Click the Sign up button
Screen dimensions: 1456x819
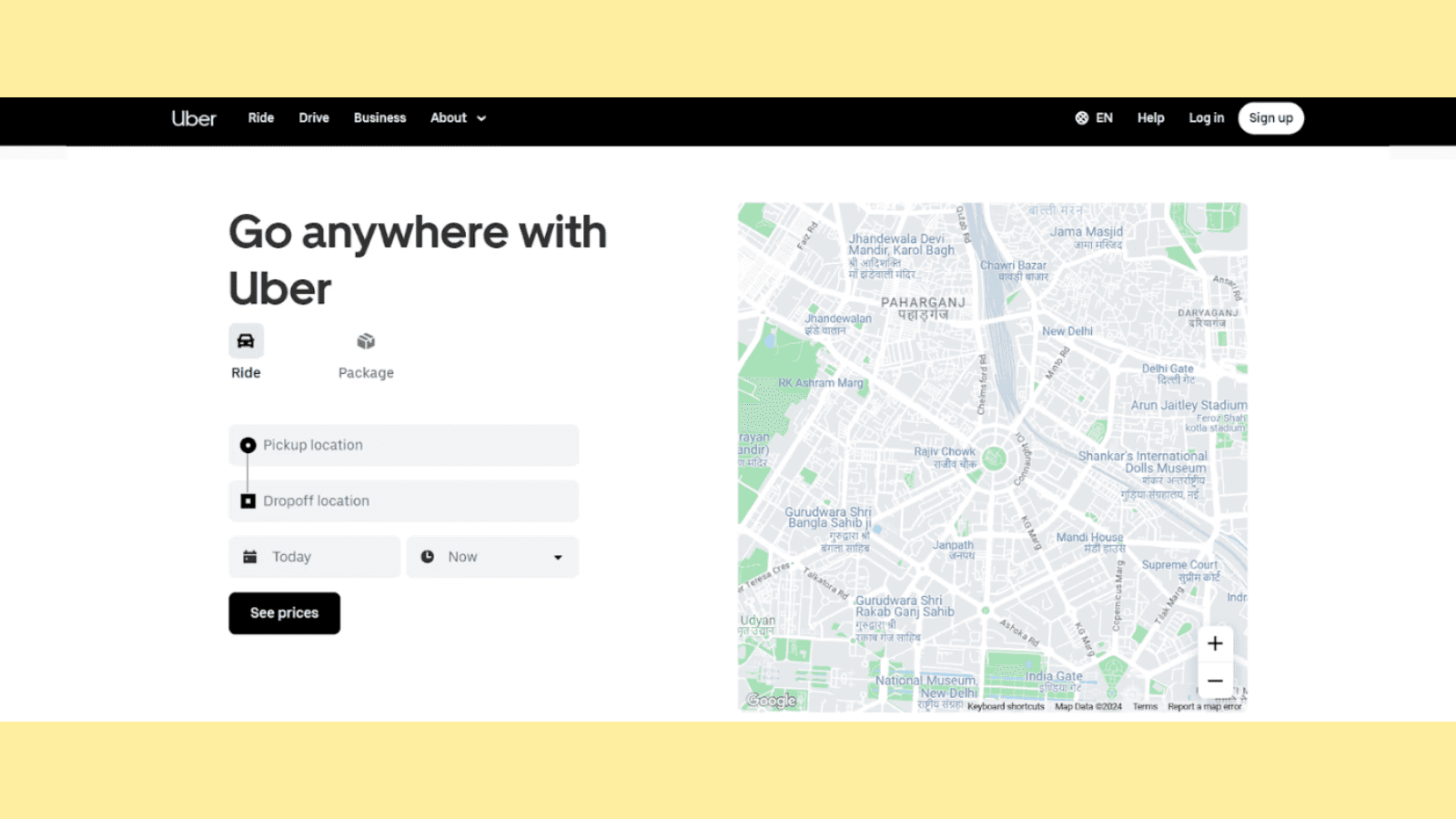click(1270, 118)
